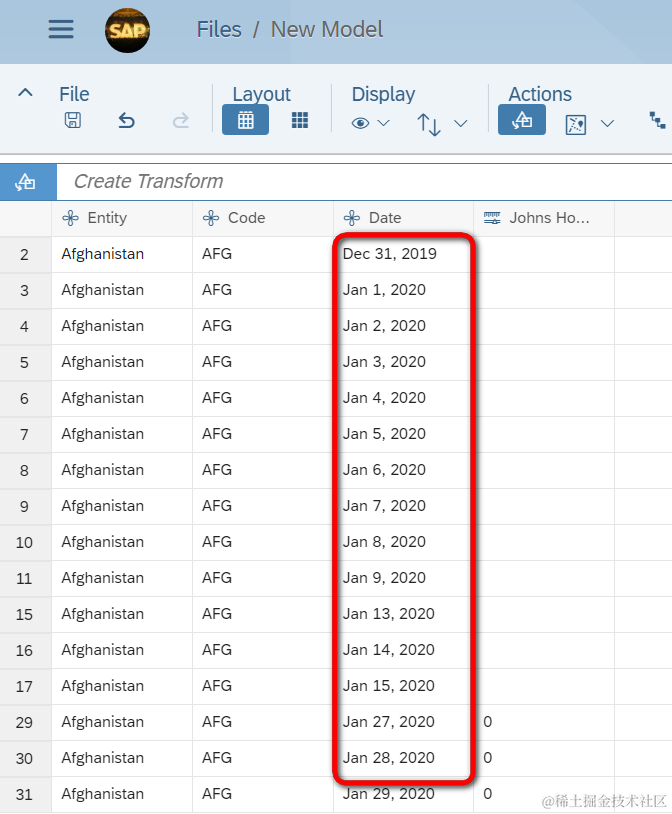Select row number 17

[x=25, y=686]
